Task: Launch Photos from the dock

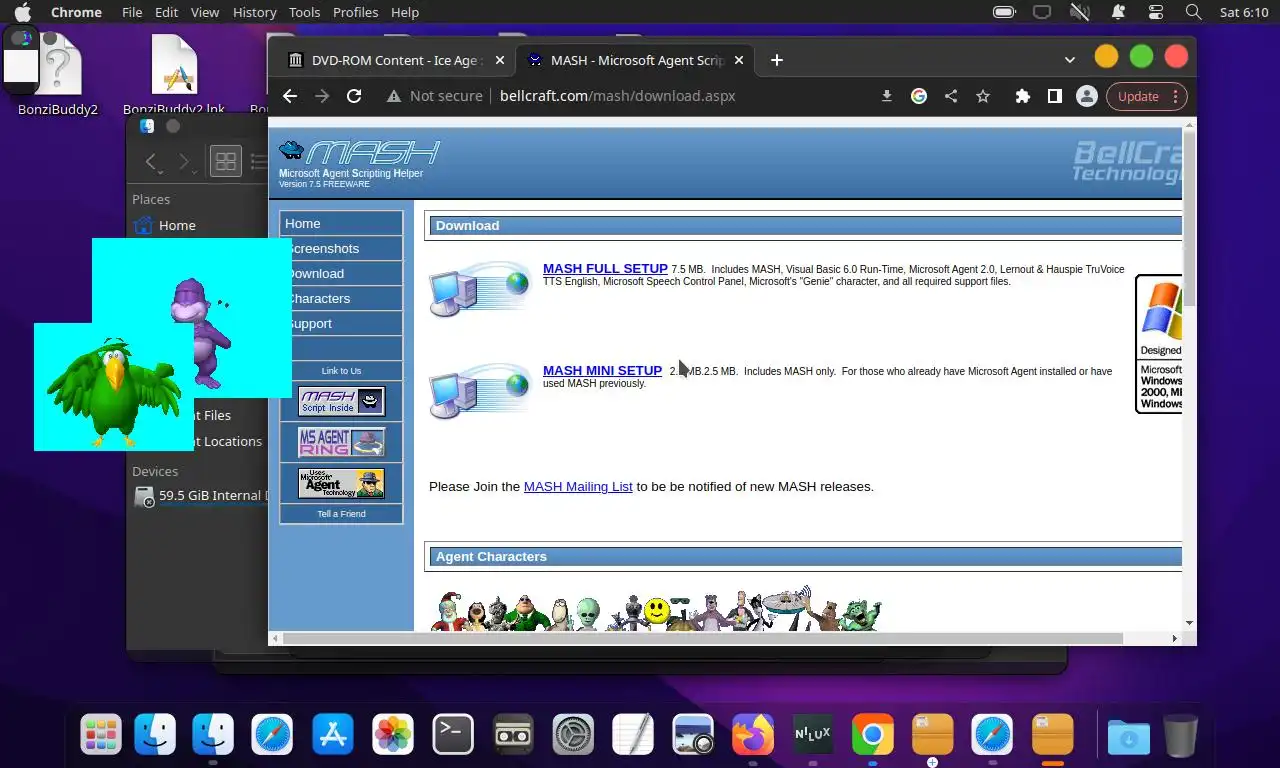Action: (393, 735)
